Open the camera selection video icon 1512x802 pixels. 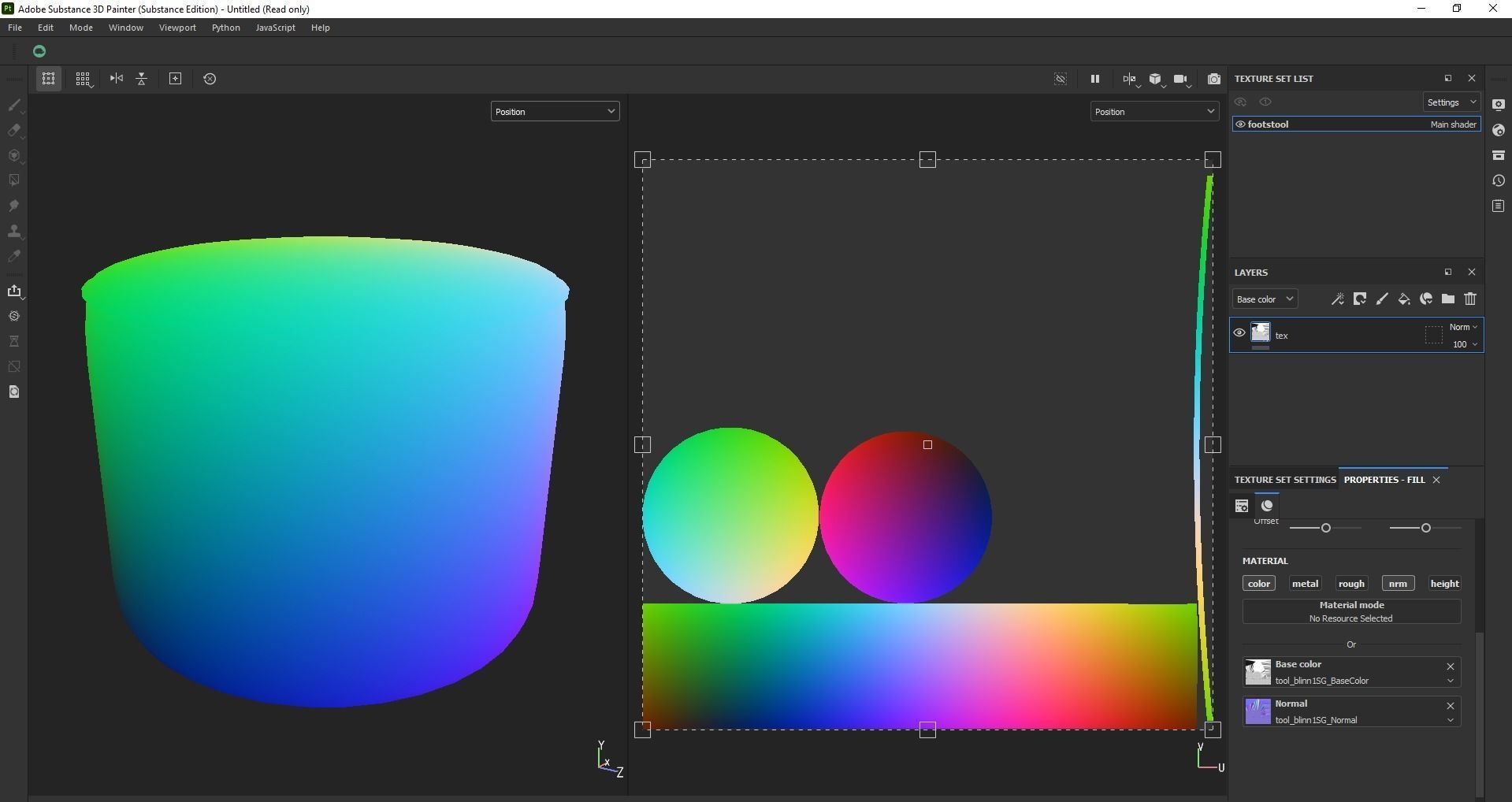(x=1181, y=79)
